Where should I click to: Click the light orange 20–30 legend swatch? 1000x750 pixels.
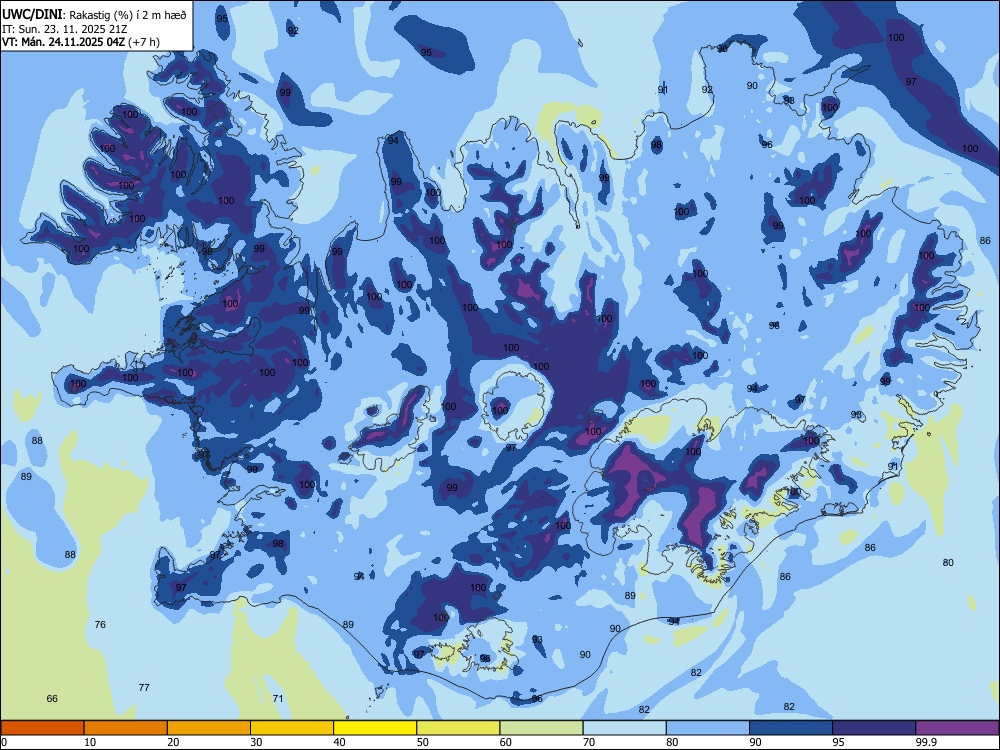[x=209, y=728]
